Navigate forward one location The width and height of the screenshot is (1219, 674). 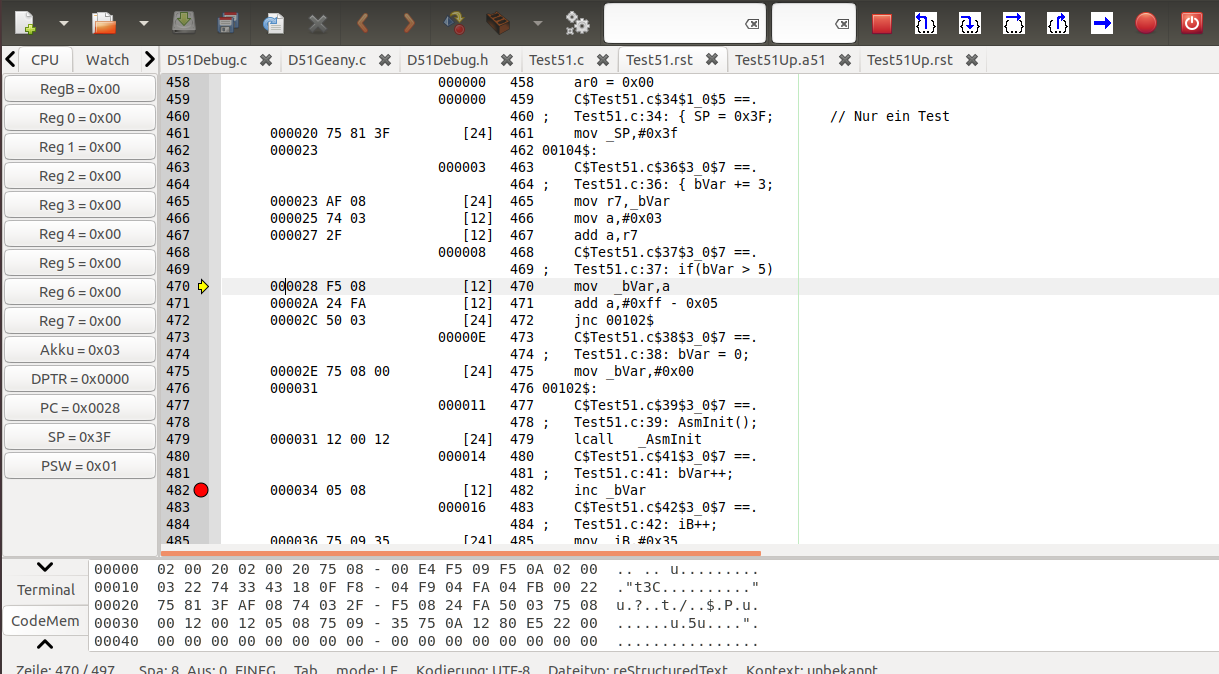pos(408,22)
